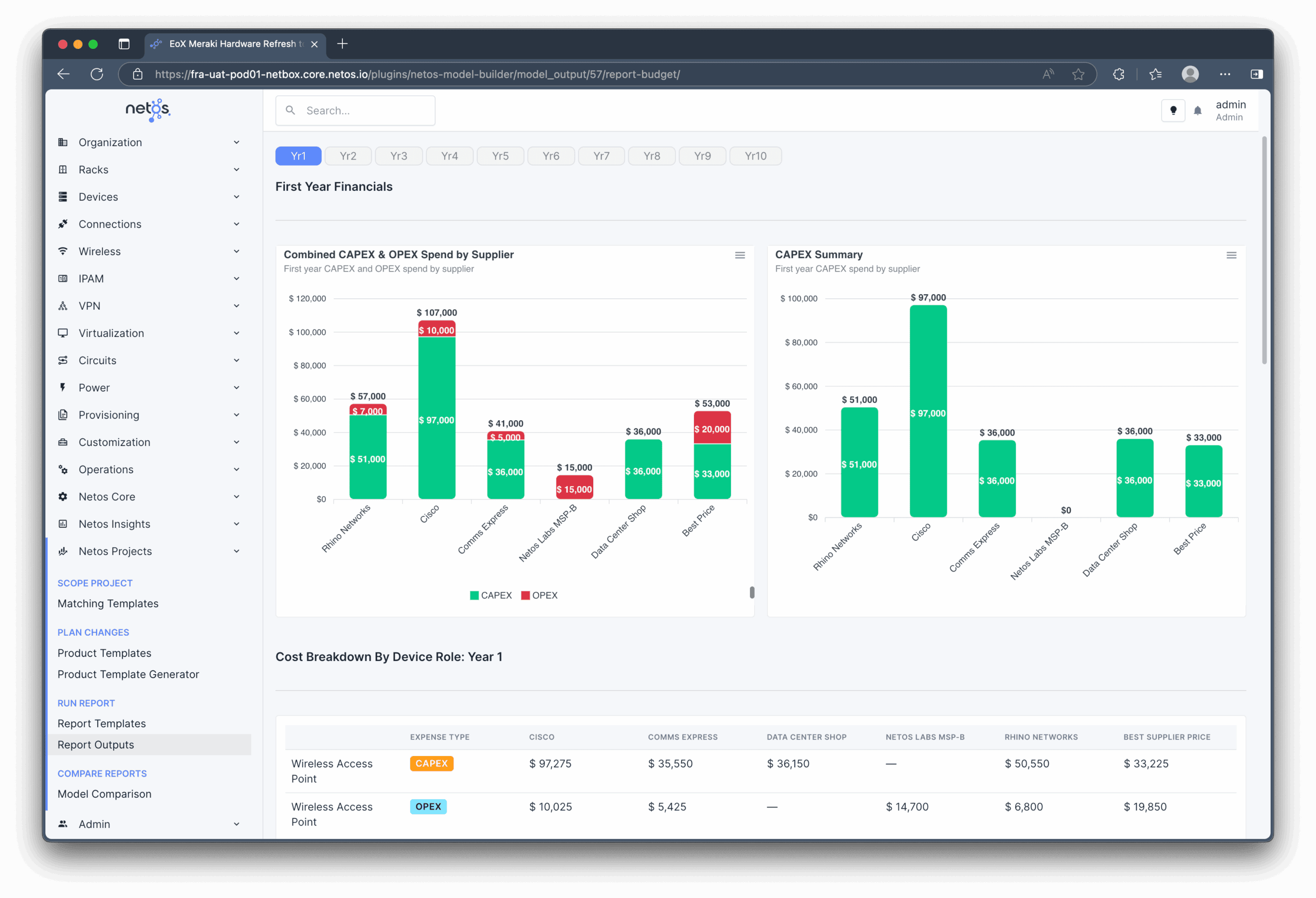The height and width of the screenshot is (898, 1316).
Task: Click the IPAM icon in sidebar
Action: (63, 278)
